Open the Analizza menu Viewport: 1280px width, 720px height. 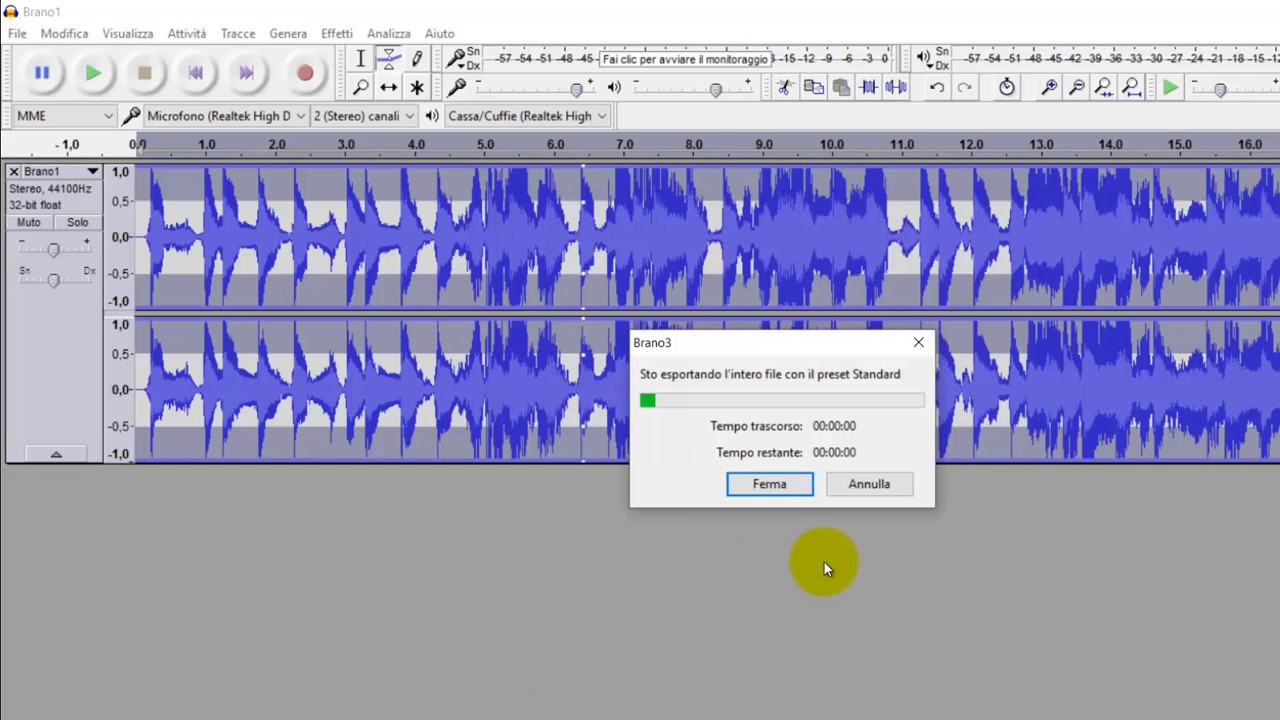coord(389,33)
